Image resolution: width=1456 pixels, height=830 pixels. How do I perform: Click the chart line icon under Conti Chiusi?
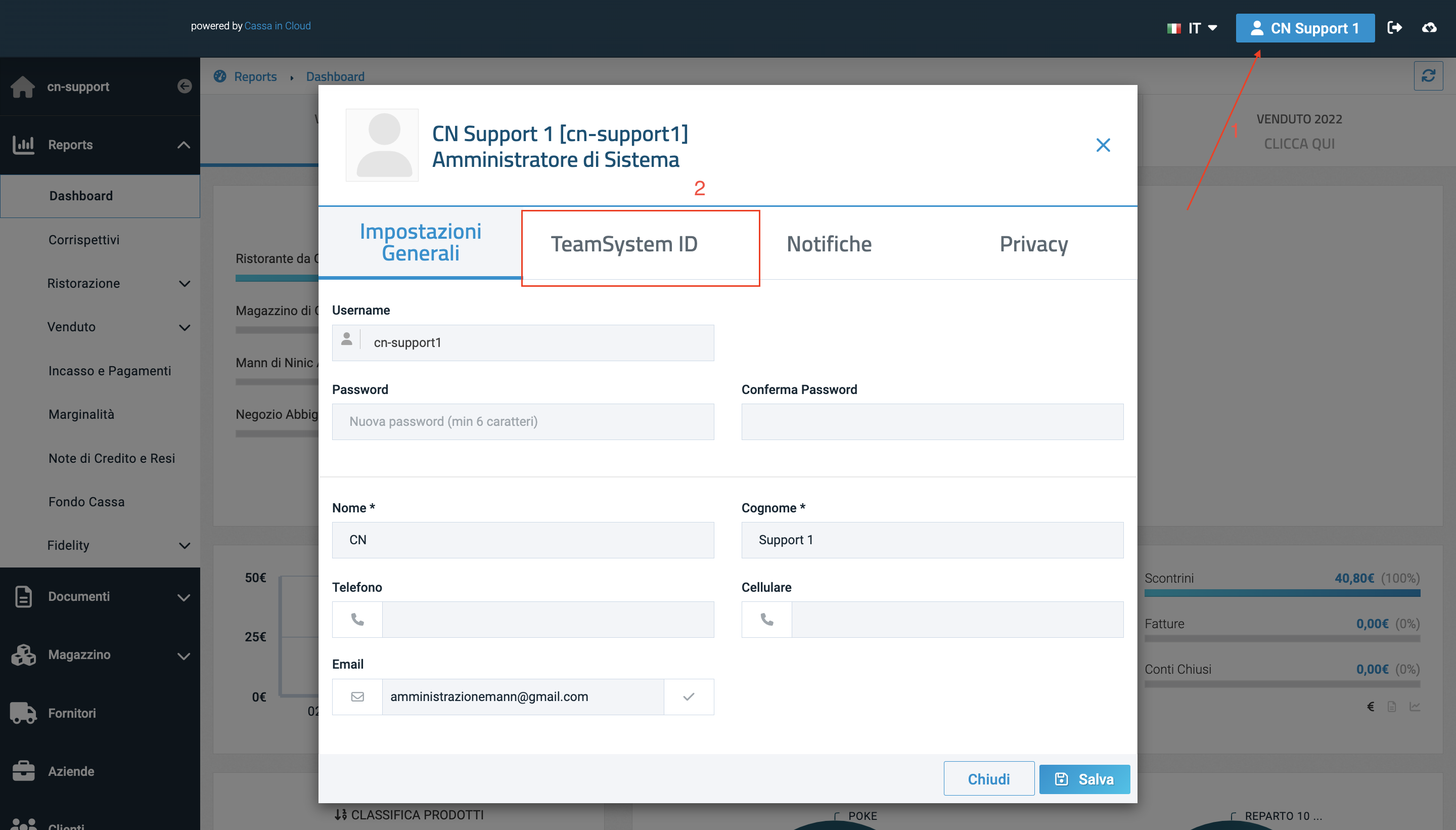pos(1415,707)
